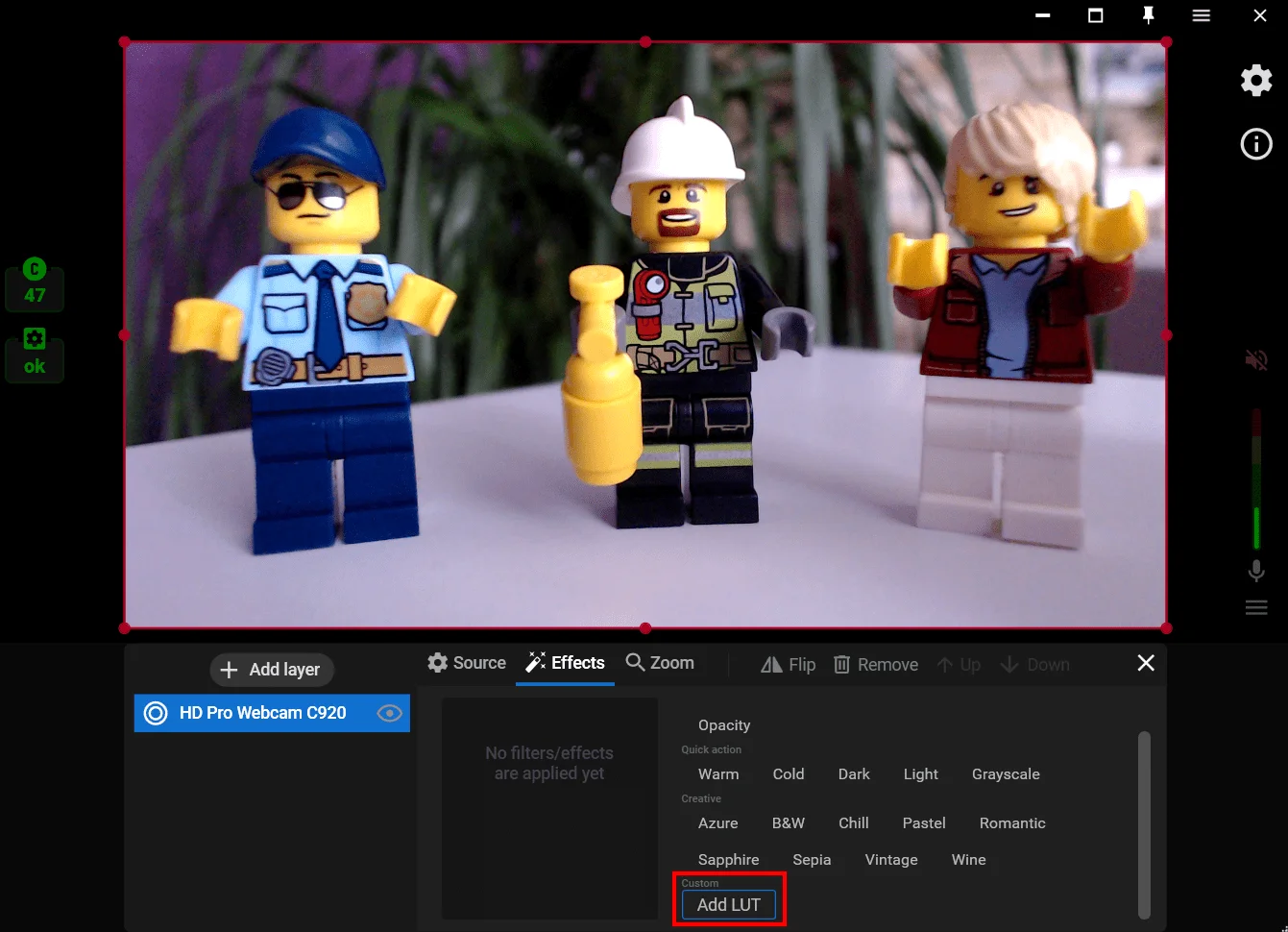Click the microphone icon
This screenshot has height=932, width=1288.
[1256, 571]
